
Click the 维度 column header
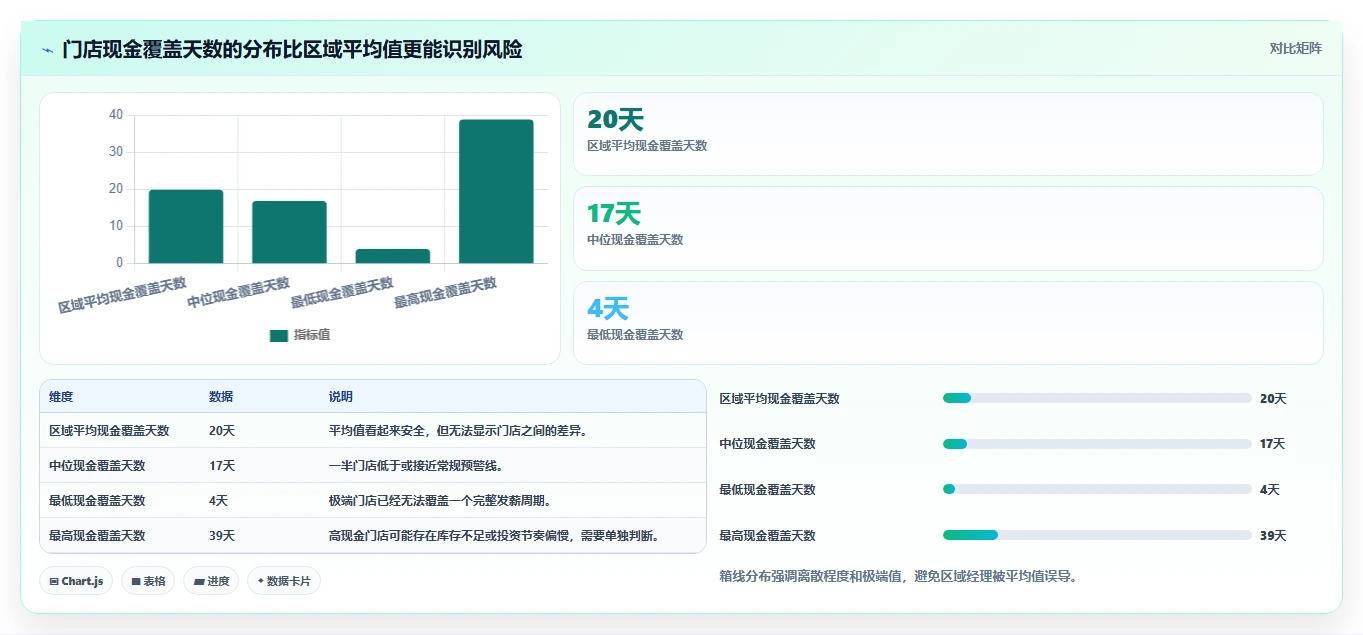(x=61, y=397)
